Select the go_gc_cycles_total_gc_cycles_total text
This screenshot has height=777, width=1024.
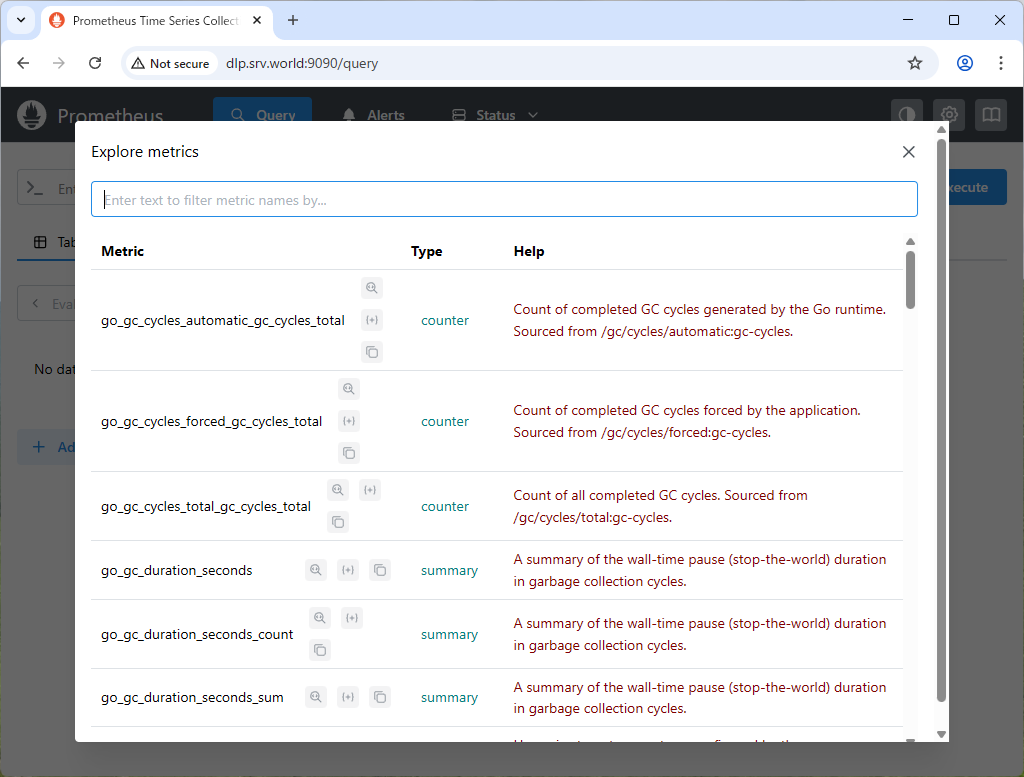pos(206,507)
